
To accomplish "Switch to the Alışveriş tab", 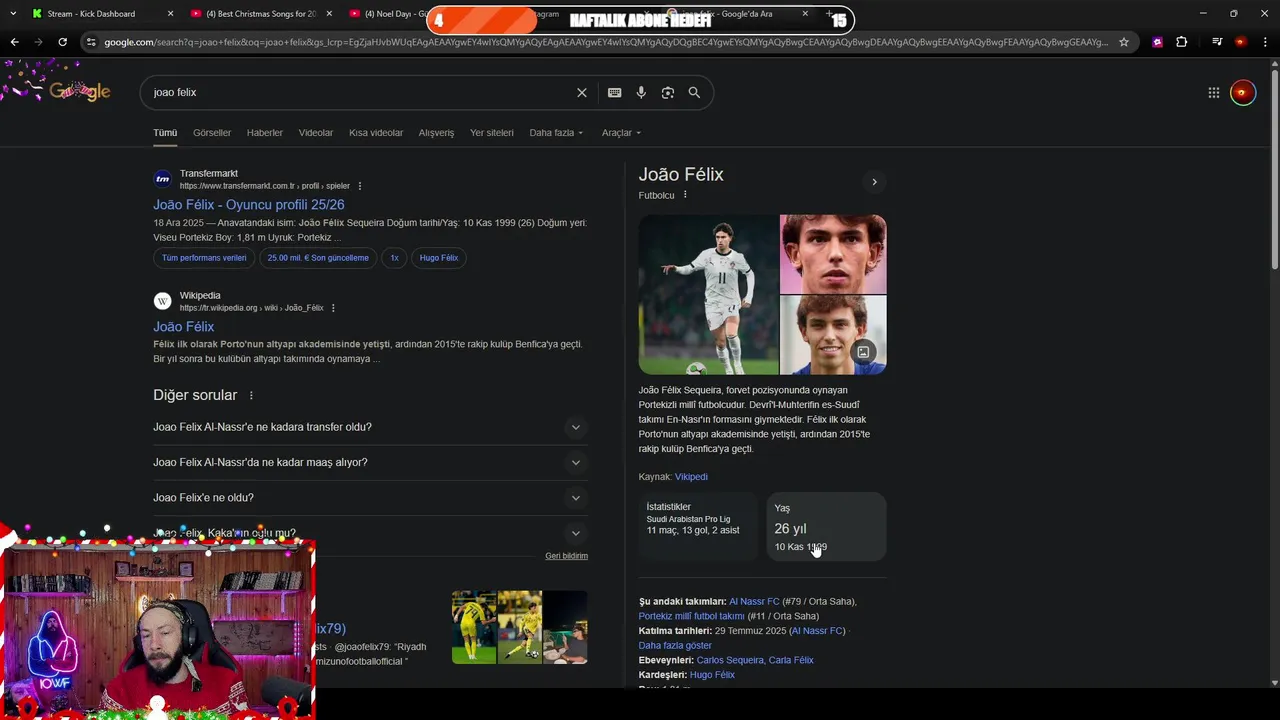I will tap(436, 133).
